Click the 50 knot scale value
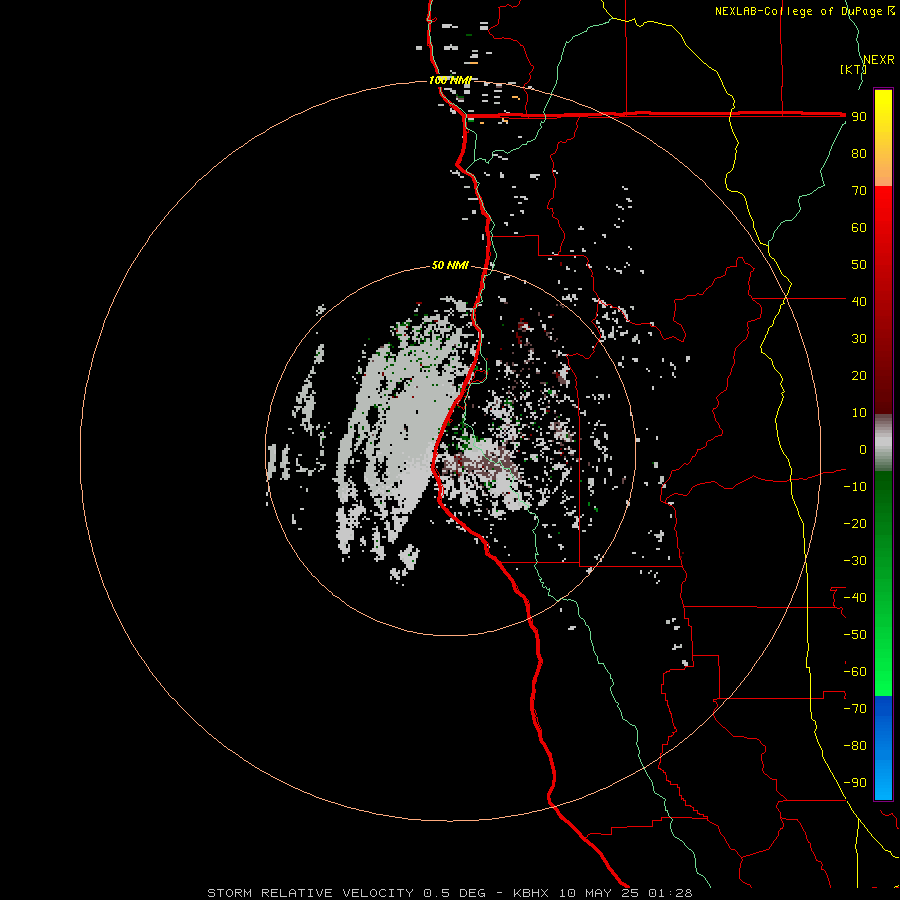 (859, 265)
